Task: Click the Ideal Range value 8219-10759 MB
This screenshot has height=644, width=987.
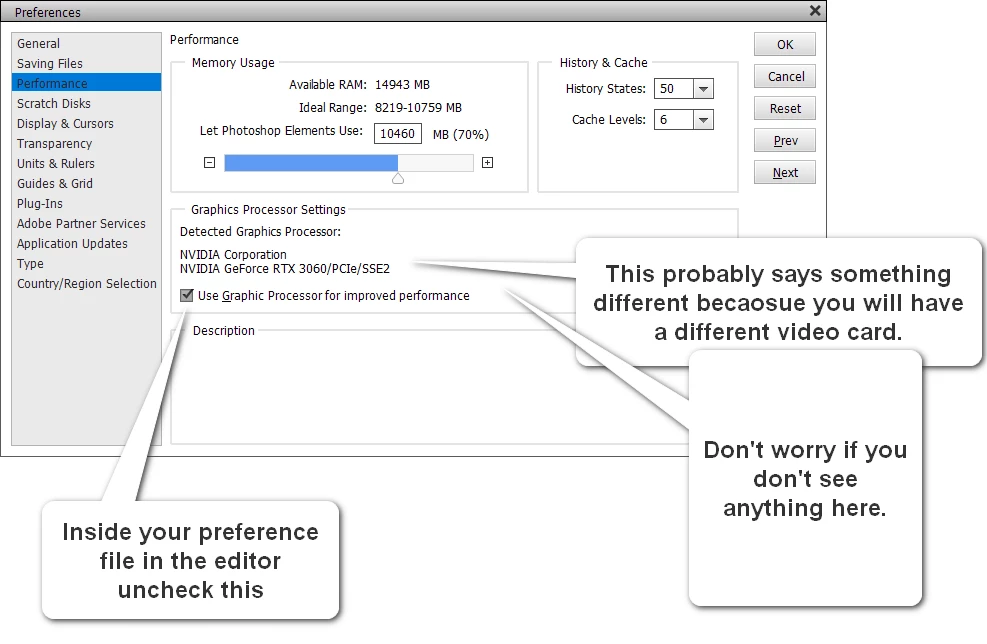Action: 418,108
